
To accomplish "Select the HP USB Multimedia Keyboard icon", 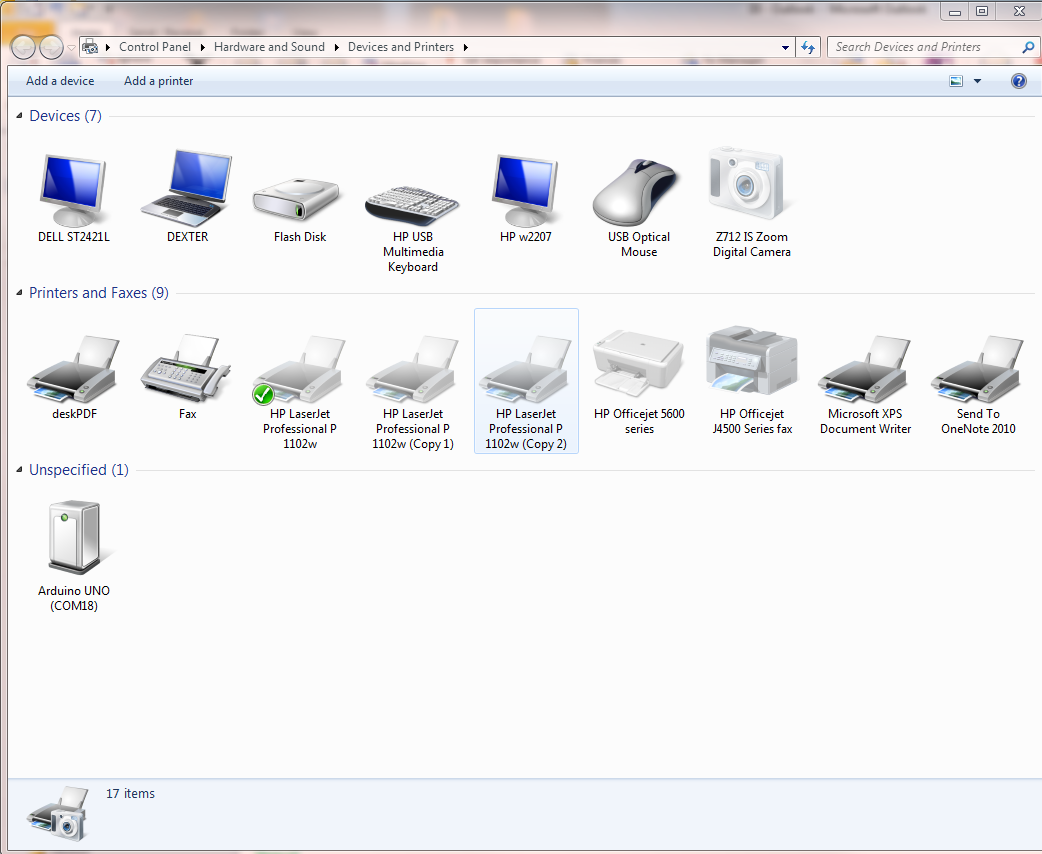I will tap(412, 205).
